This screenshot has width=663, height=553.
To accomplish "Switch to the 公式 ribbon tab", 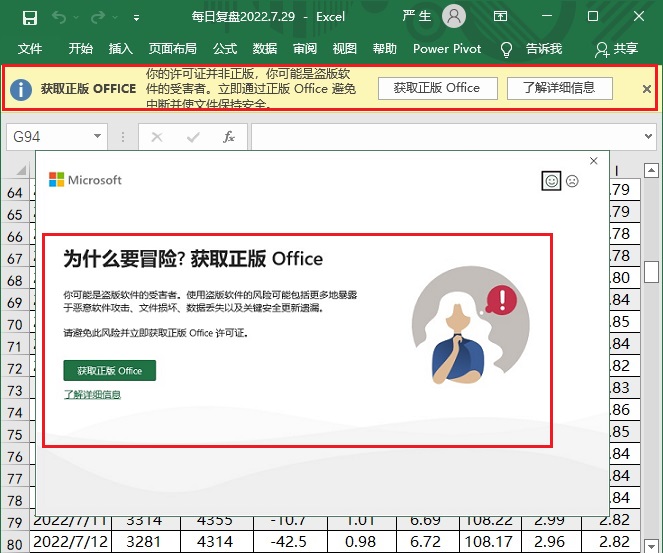I will coord(225,49).
